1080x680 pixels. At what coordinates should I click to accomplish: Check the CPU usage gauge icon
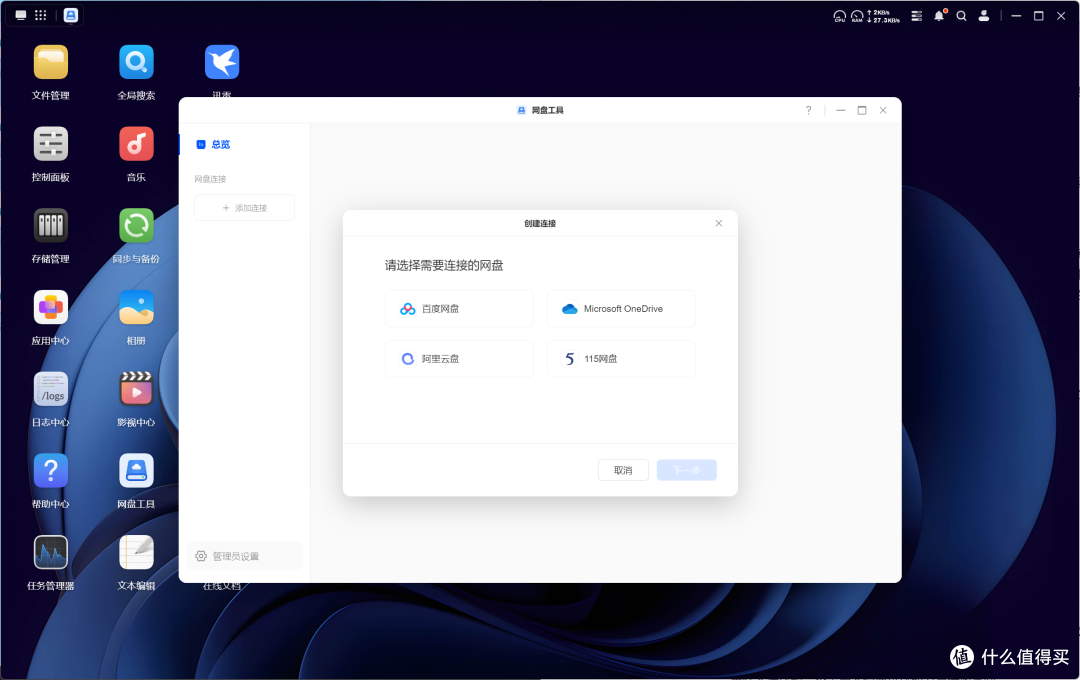pos(840,16)
